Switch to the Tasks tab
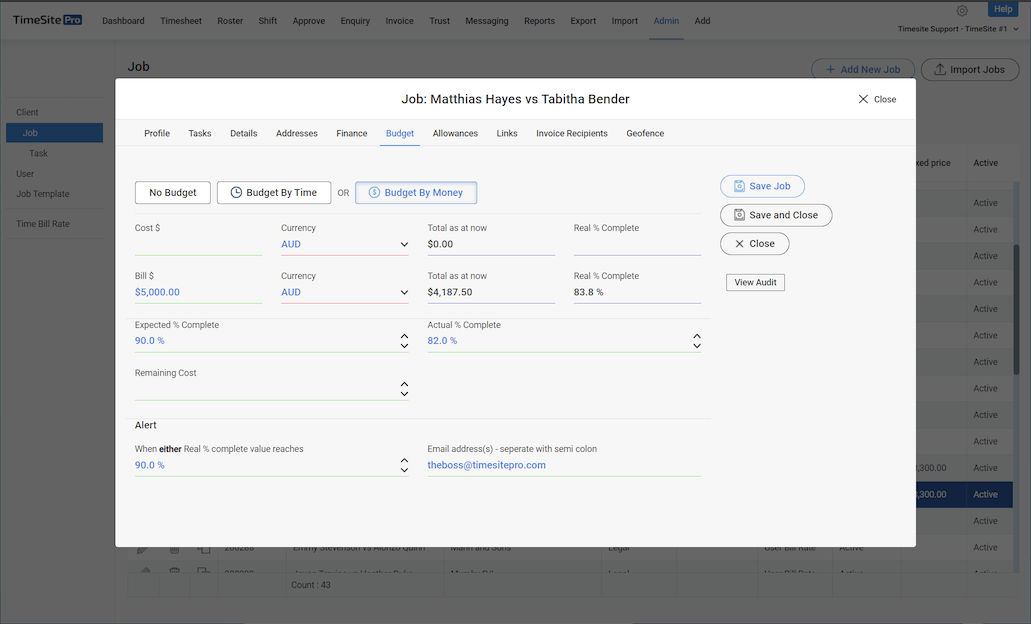This screenshot has width=1031, height=624. tap(200, 133)
